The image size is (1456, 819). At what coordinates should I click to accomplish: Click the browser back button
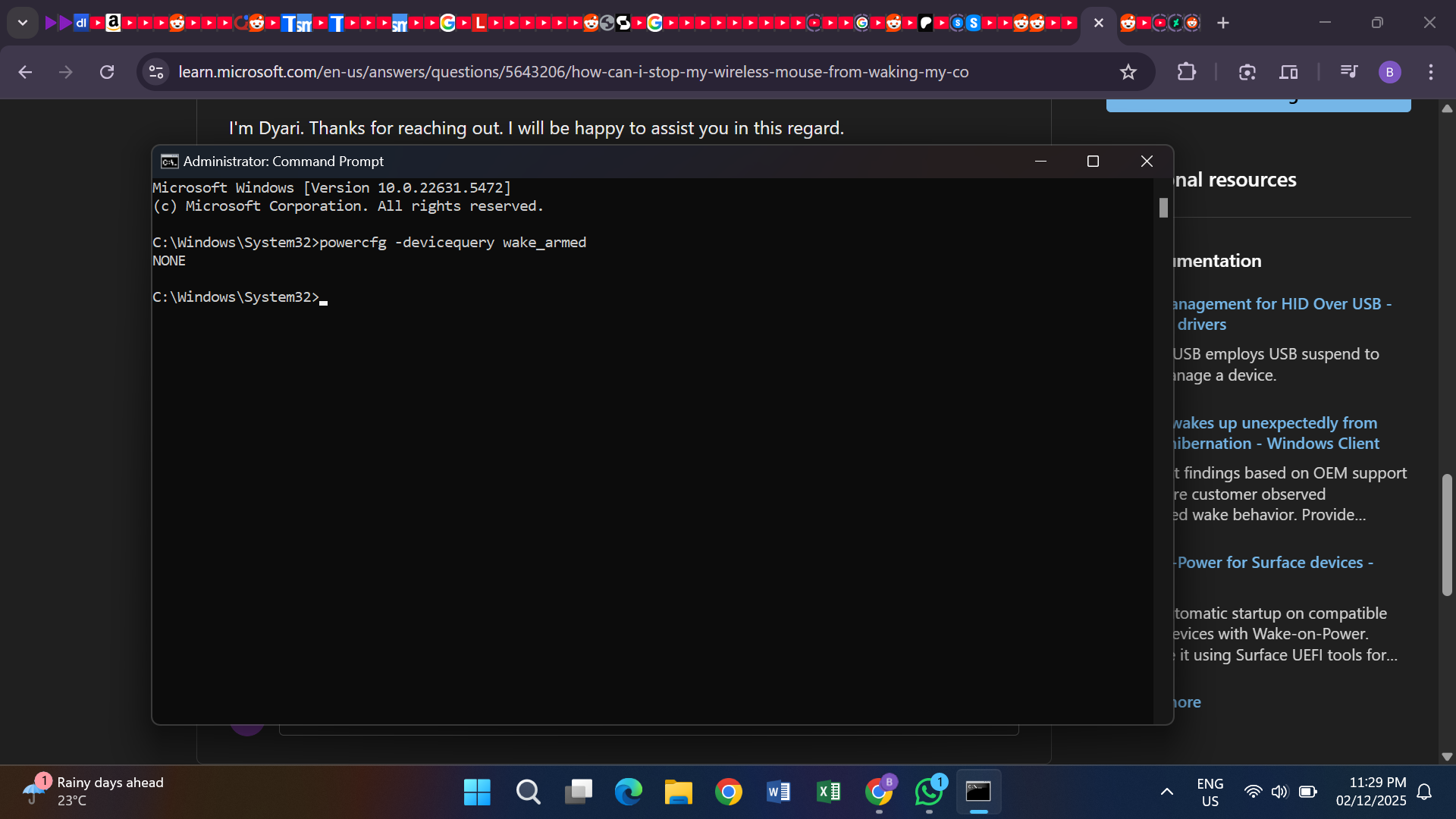25,72
